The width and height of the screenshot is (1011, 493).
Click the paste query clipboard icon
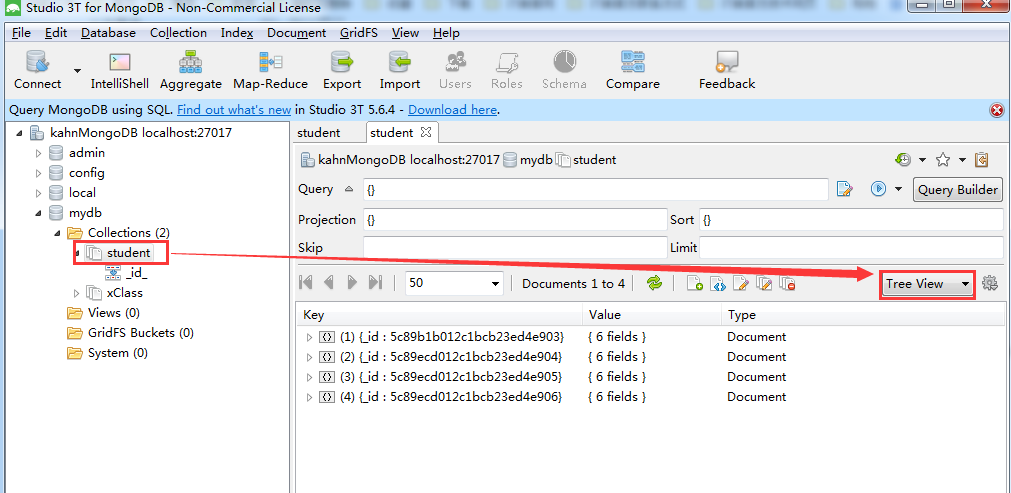click(x=982, y=159)
